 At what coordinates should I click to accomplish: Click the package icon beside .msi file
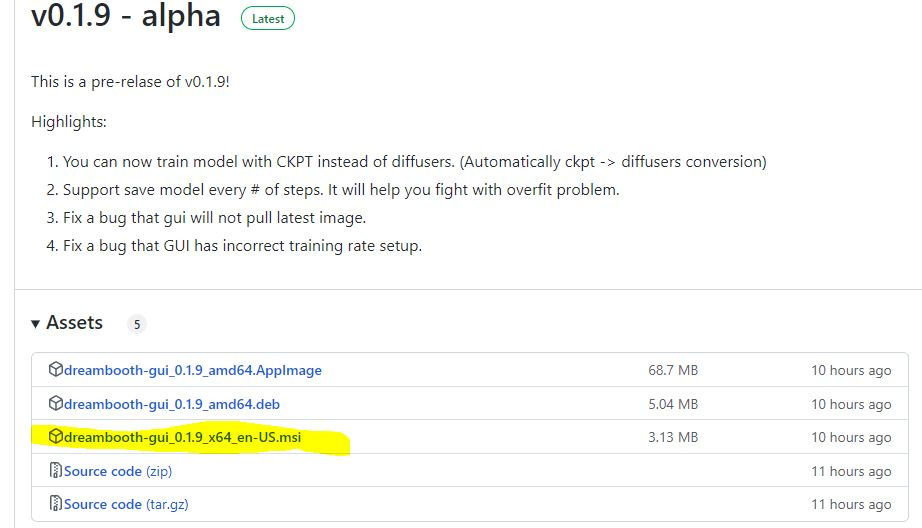click(x=55, y=436)
